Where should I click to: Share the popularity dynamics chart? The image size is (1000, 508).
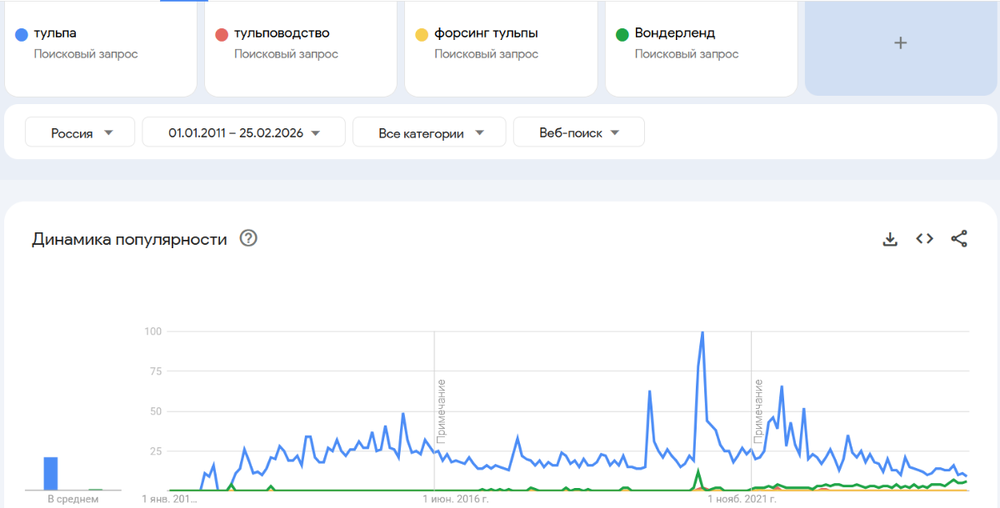pos(959,238)
